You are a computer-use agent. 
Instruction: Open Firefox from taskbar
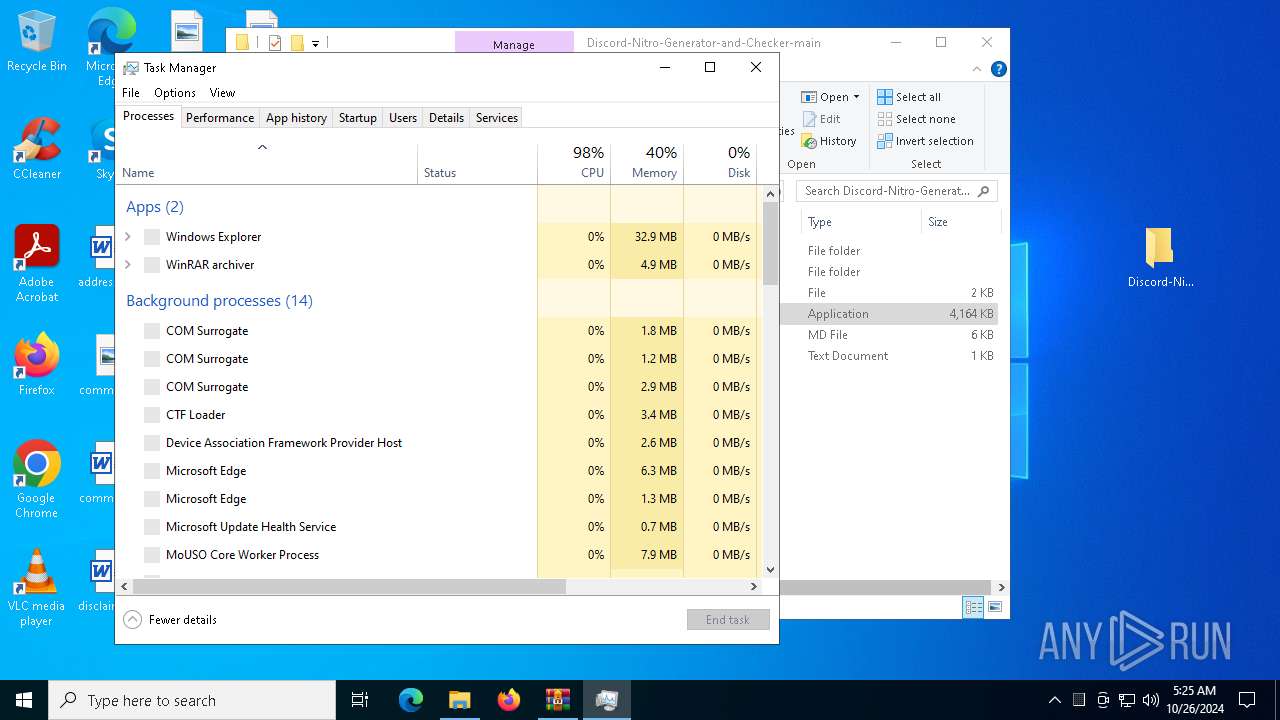(508, 700)
